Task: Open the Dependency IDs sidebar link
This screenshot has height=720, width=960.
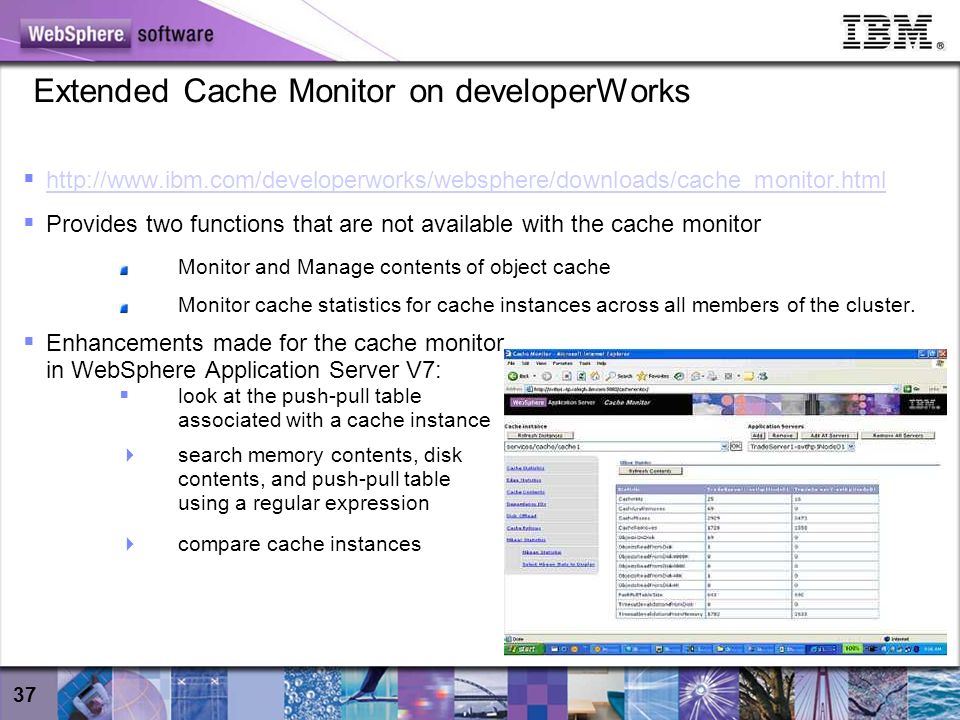Action: [x=527, y=504]
